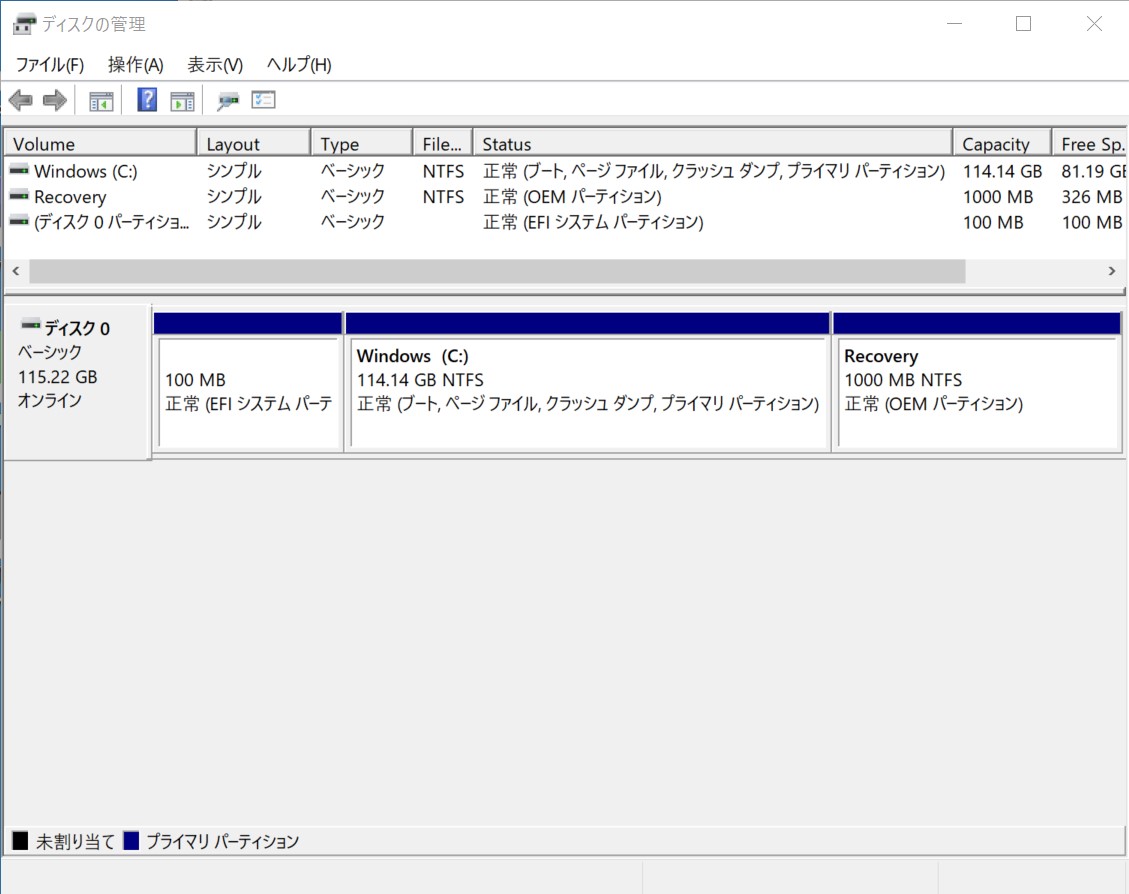Click the Refresh/connect disk toolbar icon
The height and width of the screenshot is (894, 1129).
tap(228, 101)
